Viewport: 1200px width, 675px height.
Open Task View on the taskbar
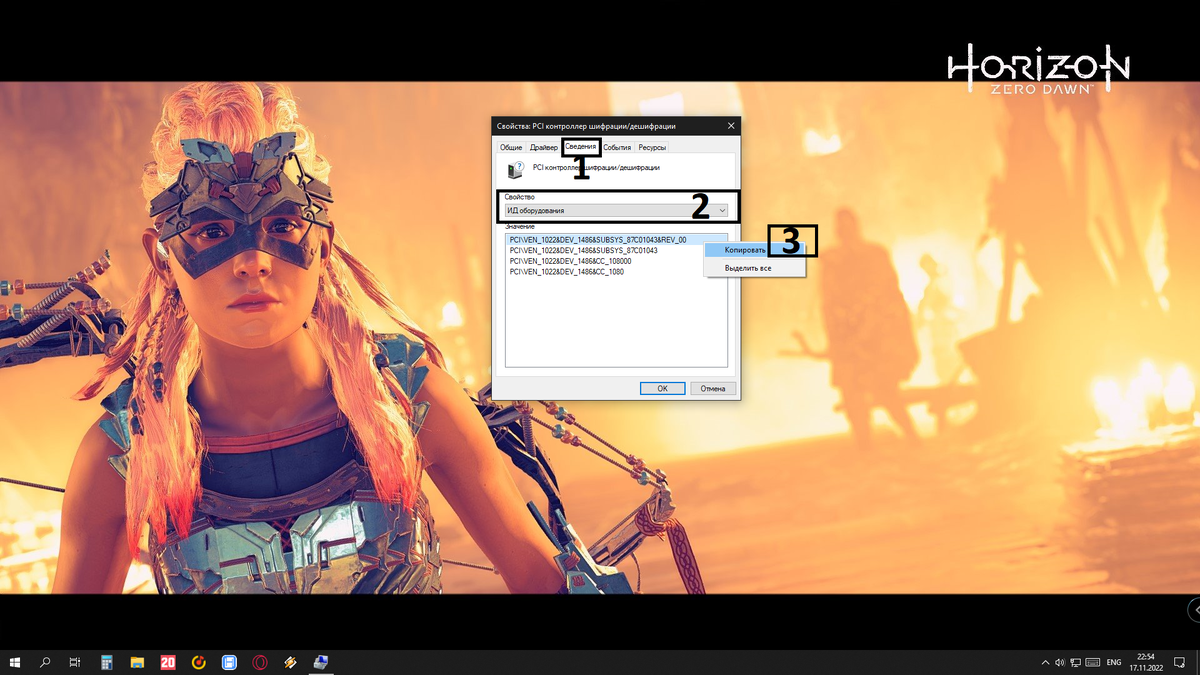[75, 662]
